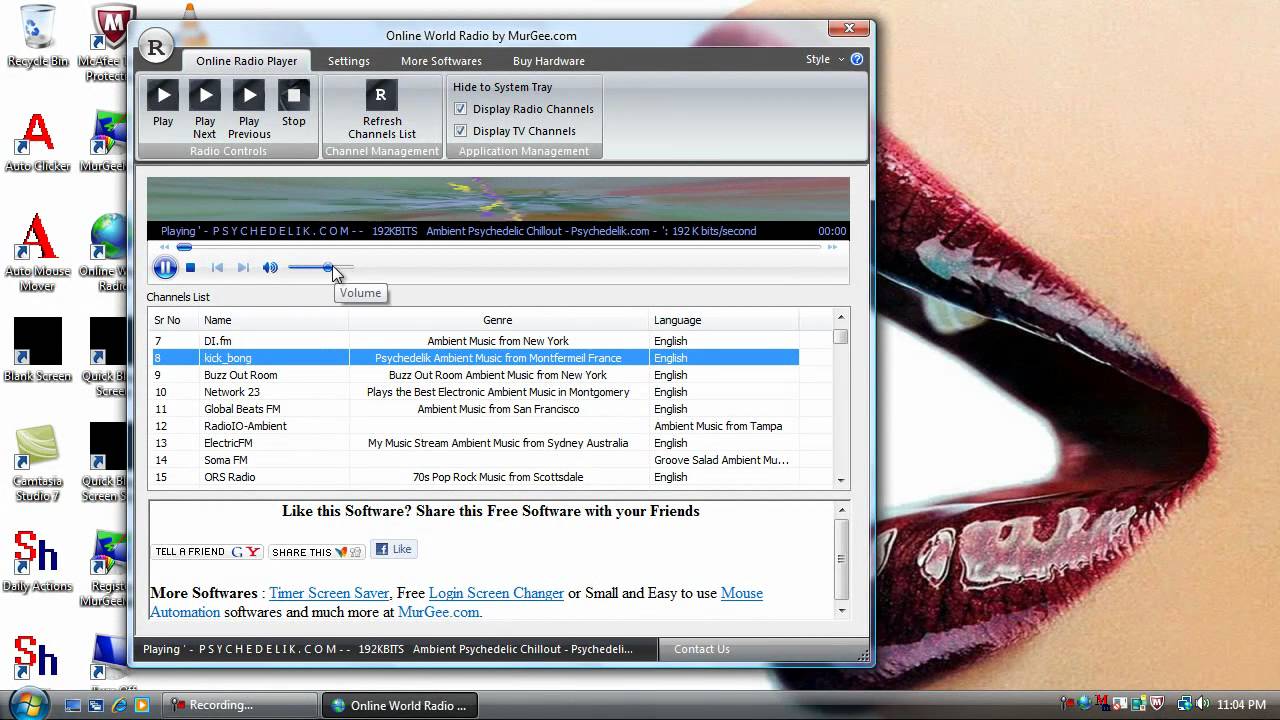Select the Network 23 channel row

(x=475, y=392)
